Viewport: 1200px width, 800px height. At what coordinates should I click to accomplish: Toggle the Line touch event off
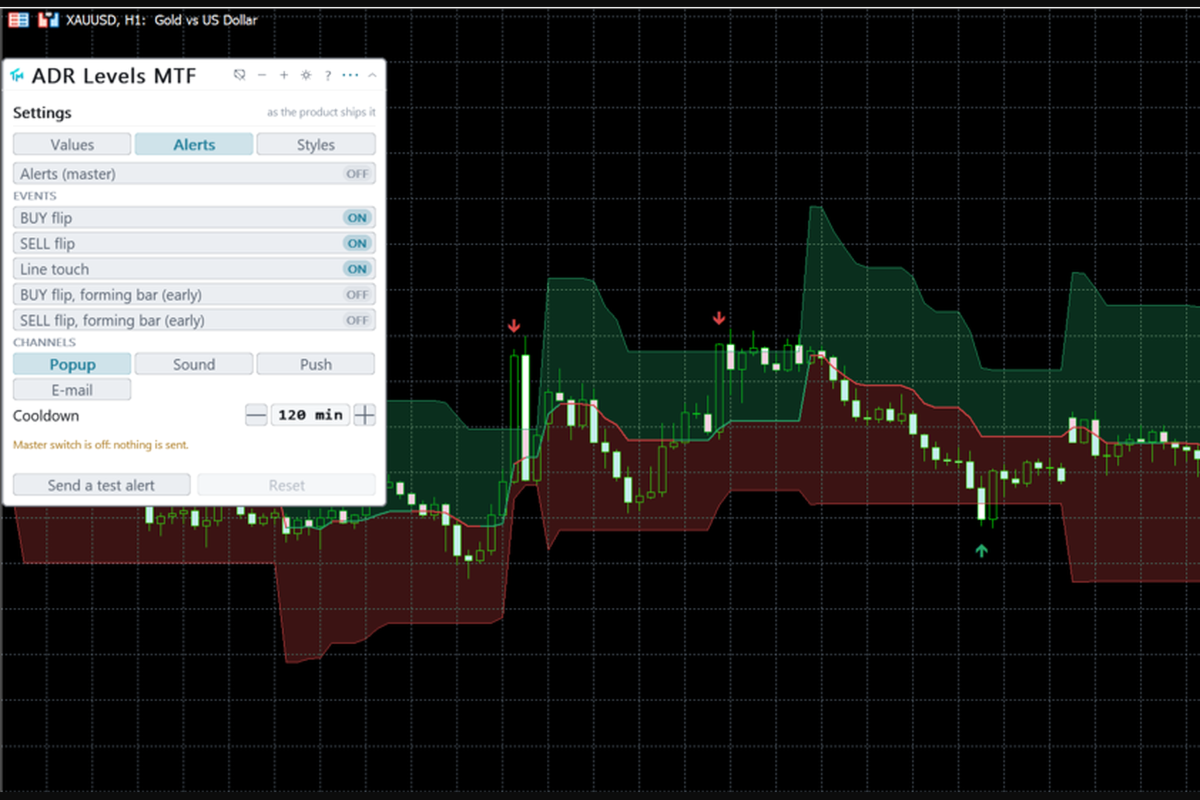pyautogui.click(x=357, y=269)
